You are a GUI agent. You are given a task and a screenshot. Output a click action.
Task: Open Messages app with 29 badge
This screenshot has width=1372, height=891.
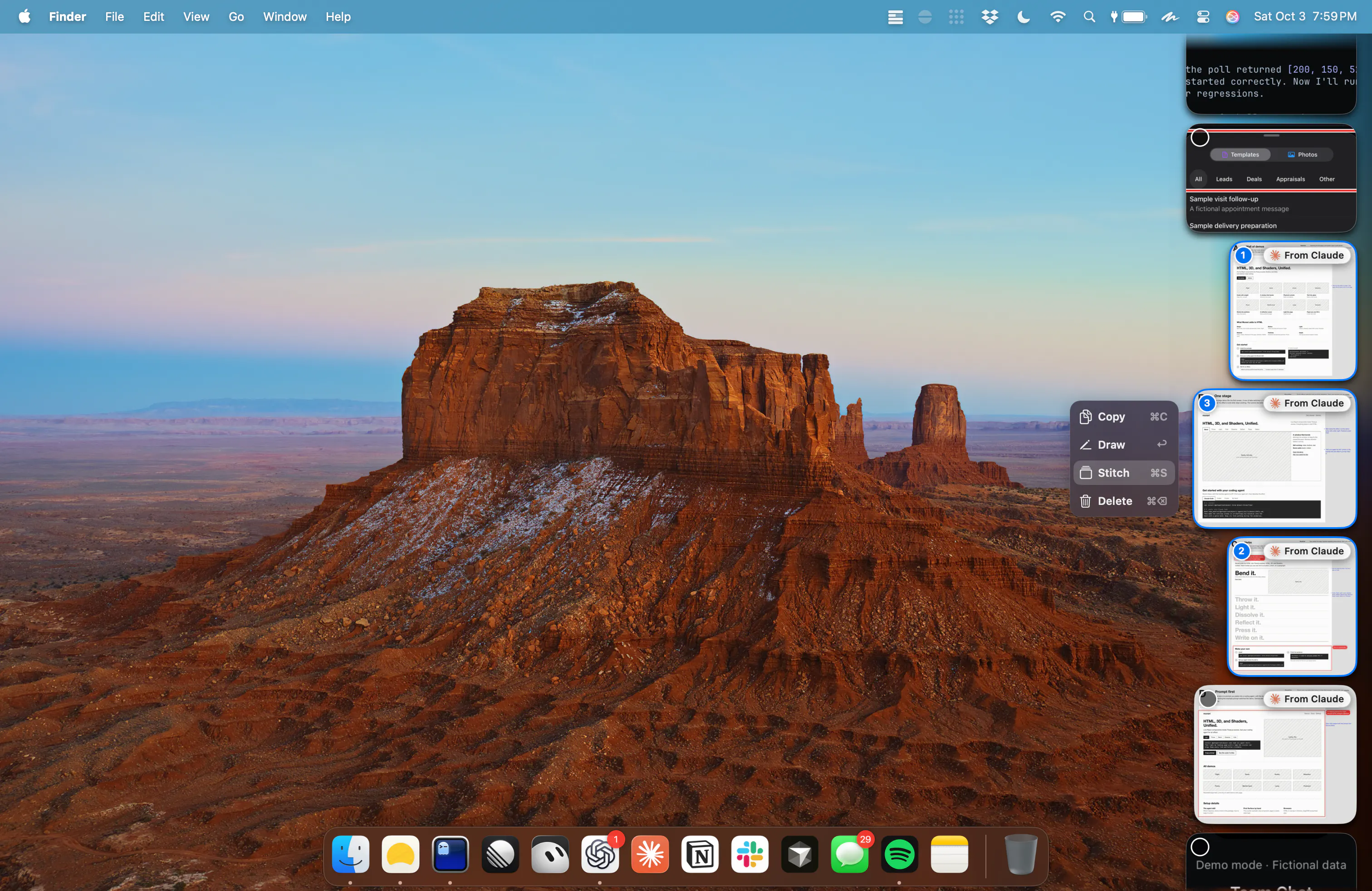[x=850, y=854]
